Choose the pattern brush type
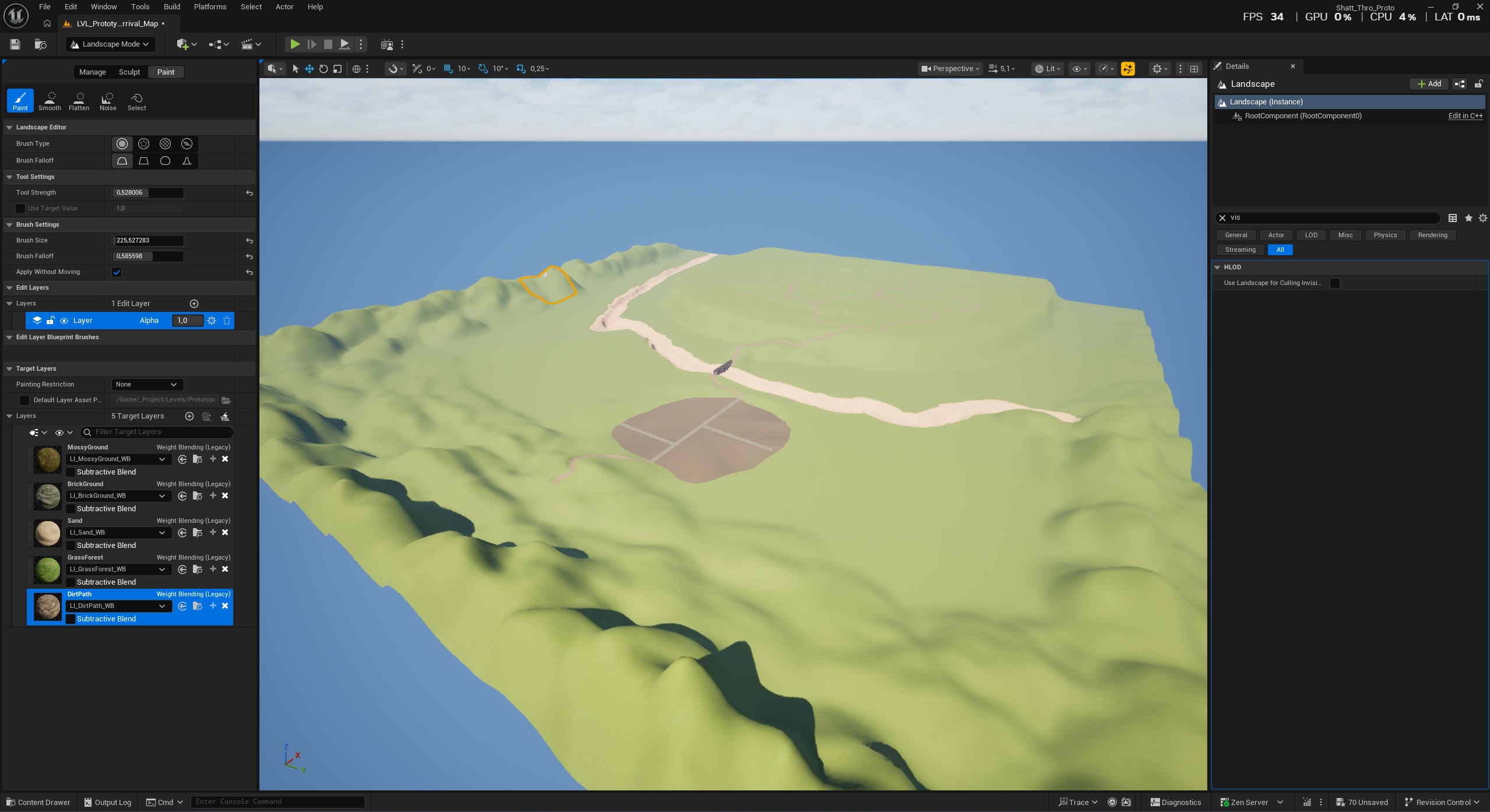This screenshot has width=1490, height=812. (165, 143)
